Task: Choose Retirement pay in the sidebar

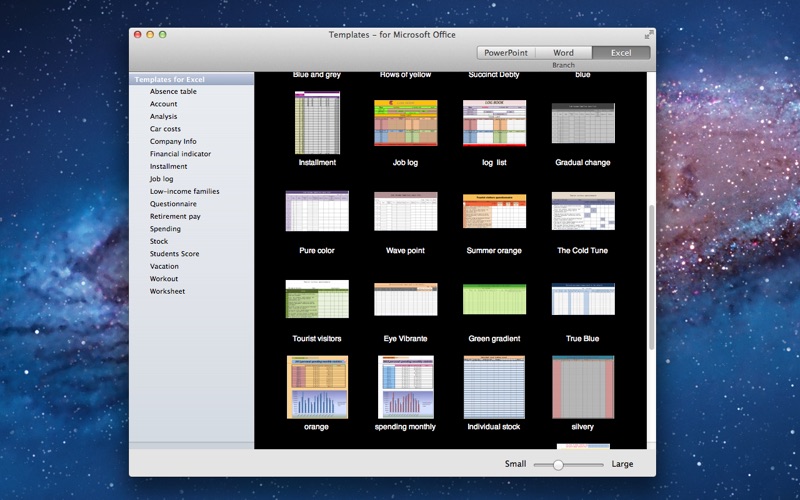Action: point(175,216)
